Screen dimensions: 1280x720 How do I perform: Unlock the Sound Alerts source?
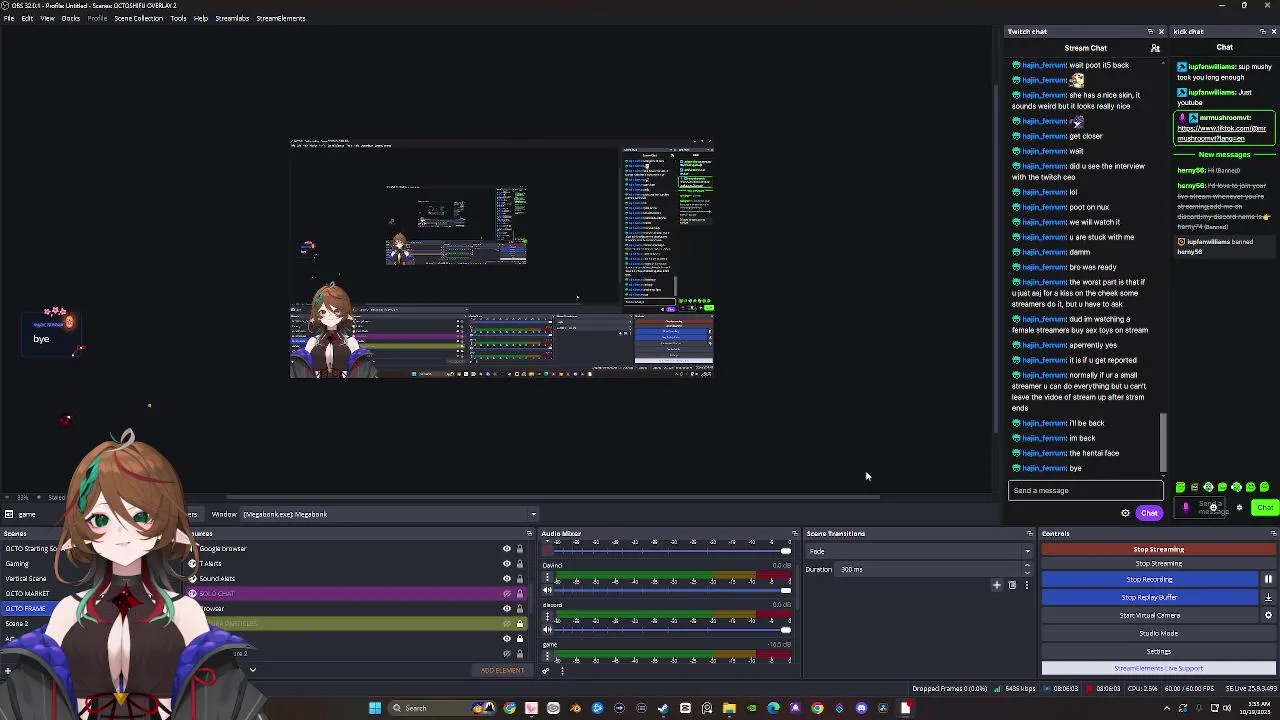click(519, 579)
